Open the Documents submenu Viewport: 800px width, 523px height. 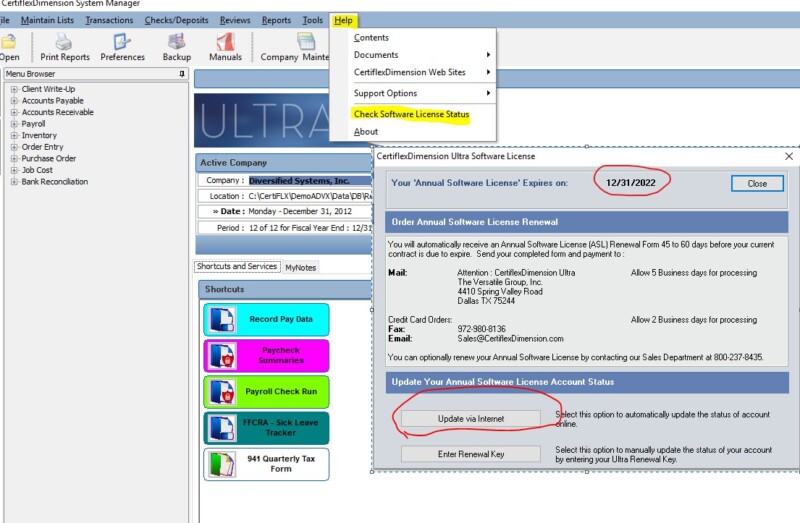pyautogui.click(x=413, y=55)
